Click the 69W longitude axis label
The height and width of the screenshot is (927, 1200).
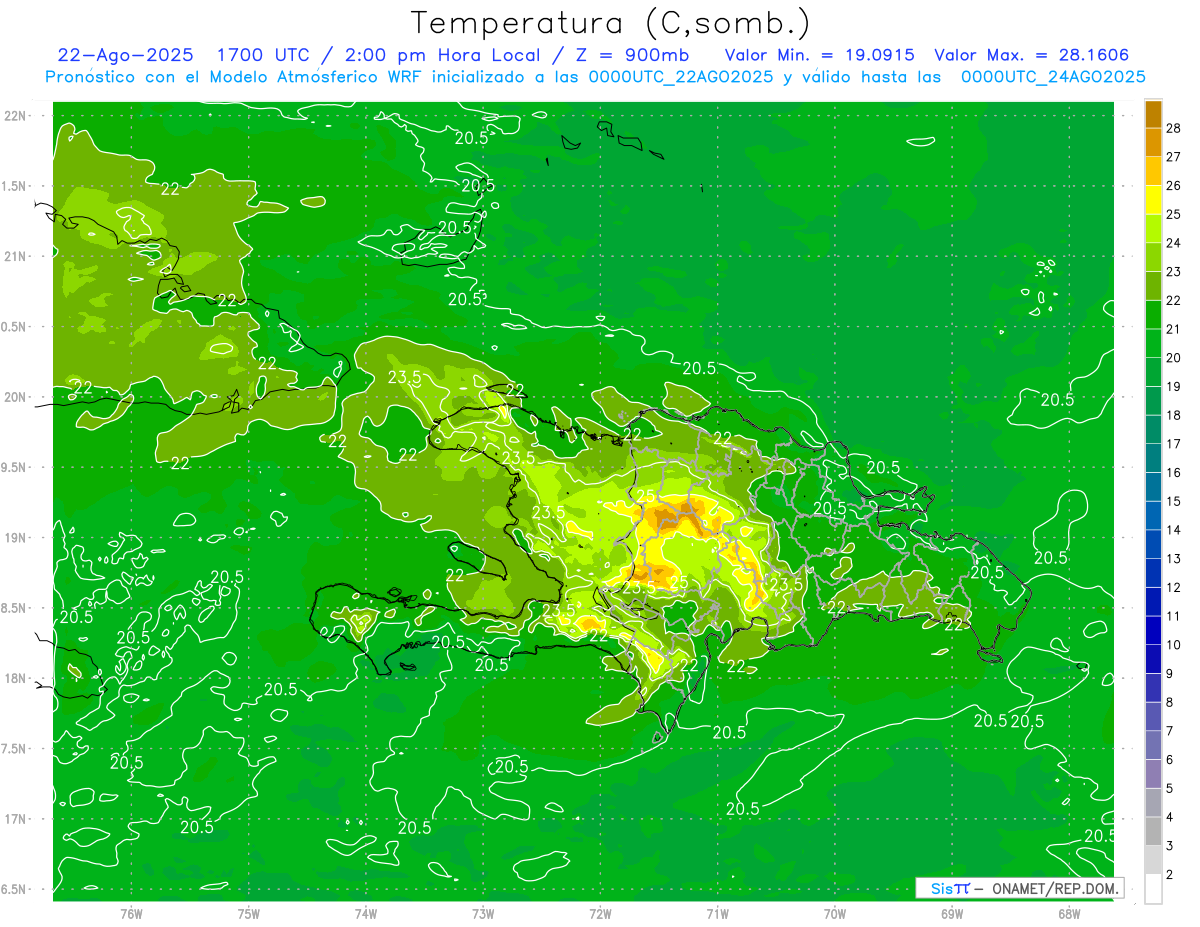[952, 914]
